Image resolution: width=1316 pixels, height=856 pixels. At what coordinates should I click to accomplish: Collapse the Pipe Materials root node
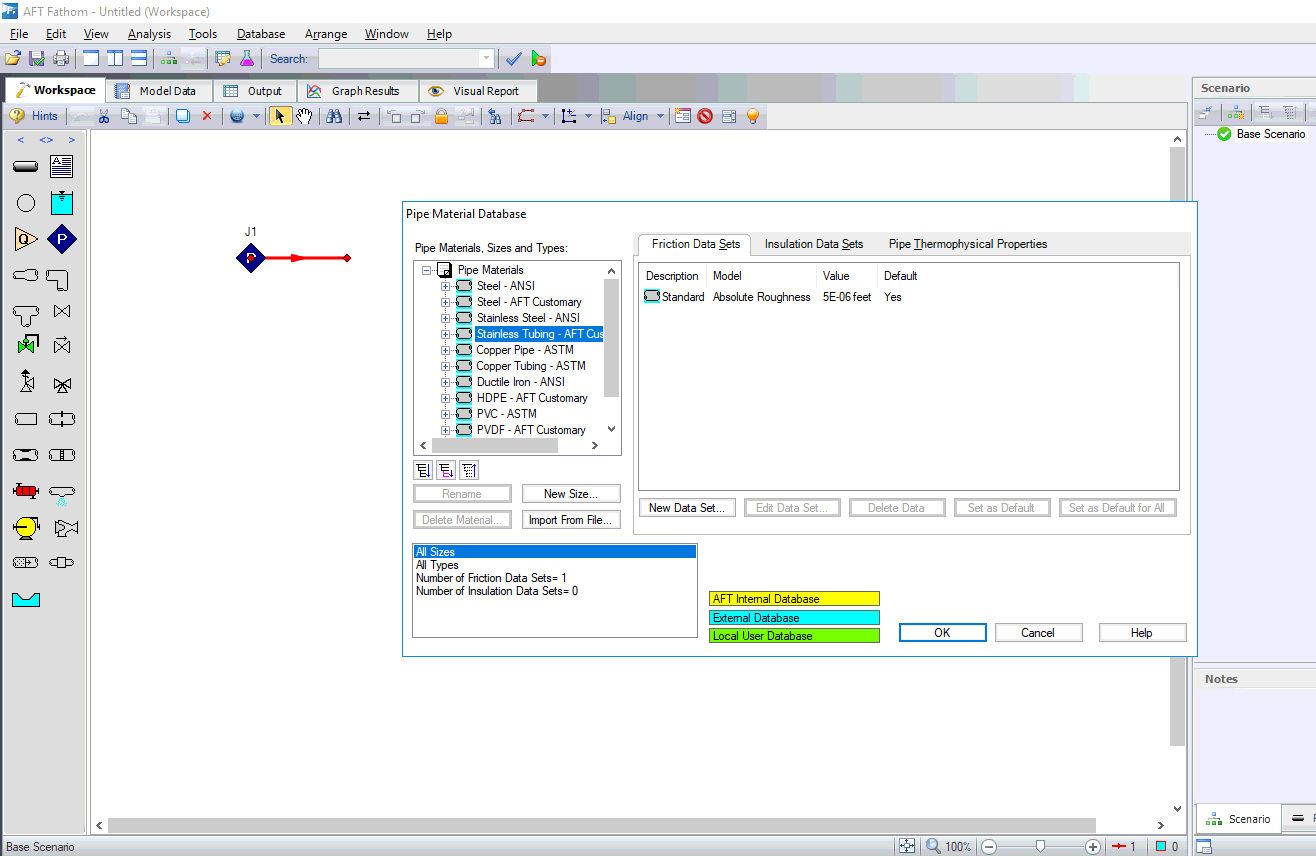coord(427,270)
